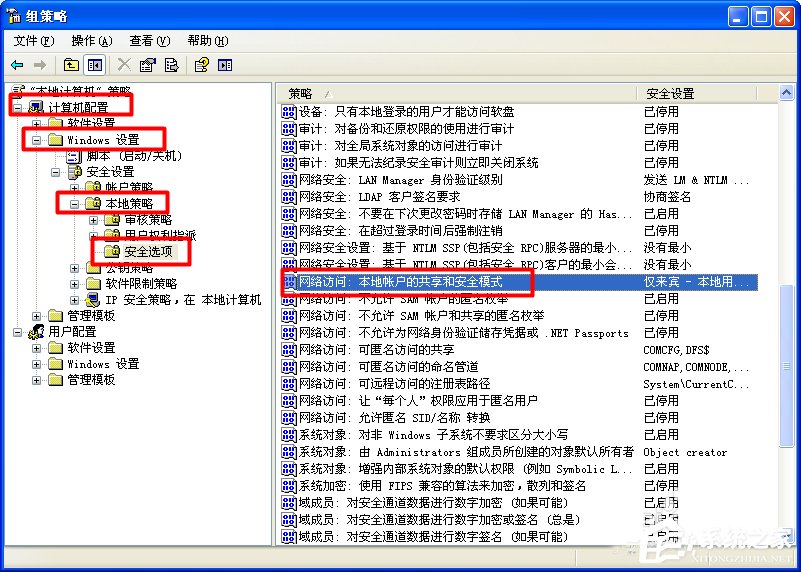Viewport: 801px width, 572px height.
Task: Click the 策略 column header
Action: (458, 93)
